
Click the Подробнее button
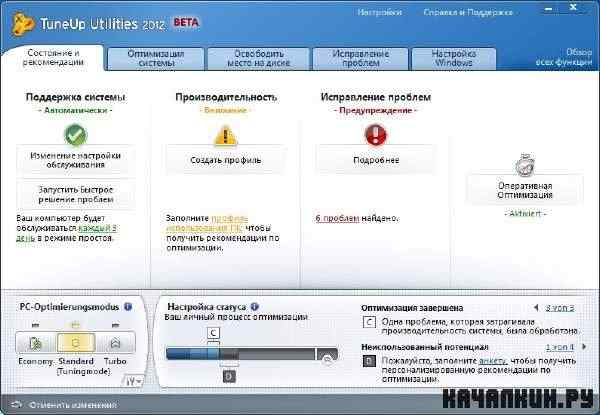coord(376,160)
